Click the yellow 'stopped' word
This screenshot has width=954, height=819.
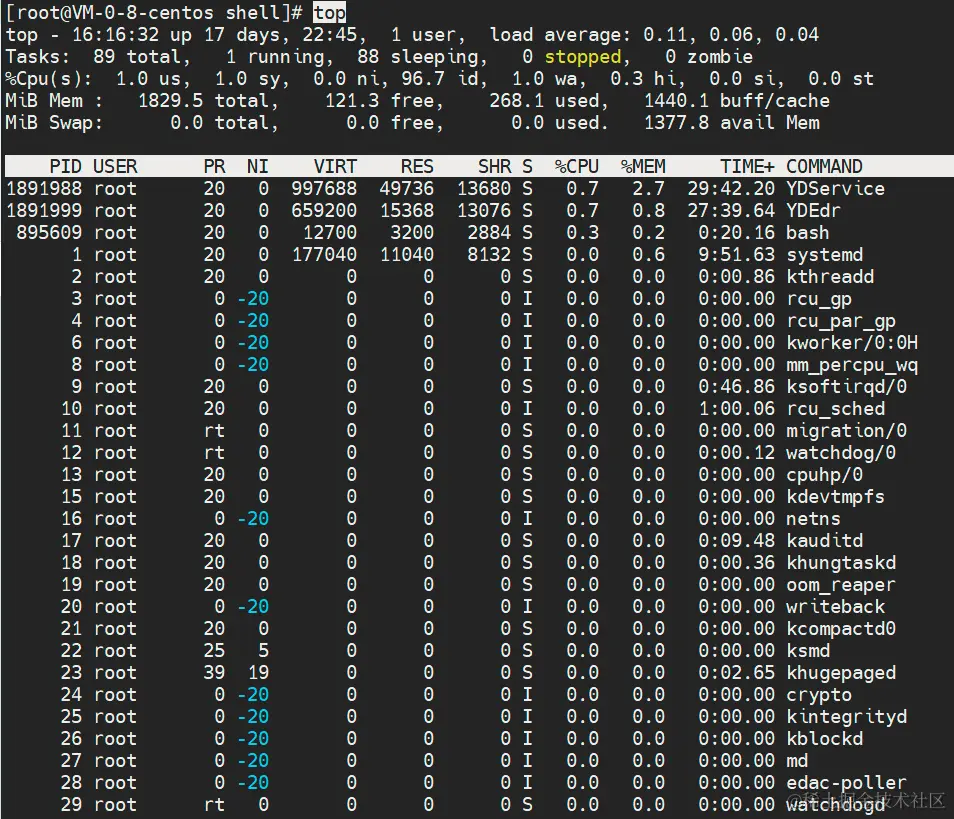pos(582,57)
